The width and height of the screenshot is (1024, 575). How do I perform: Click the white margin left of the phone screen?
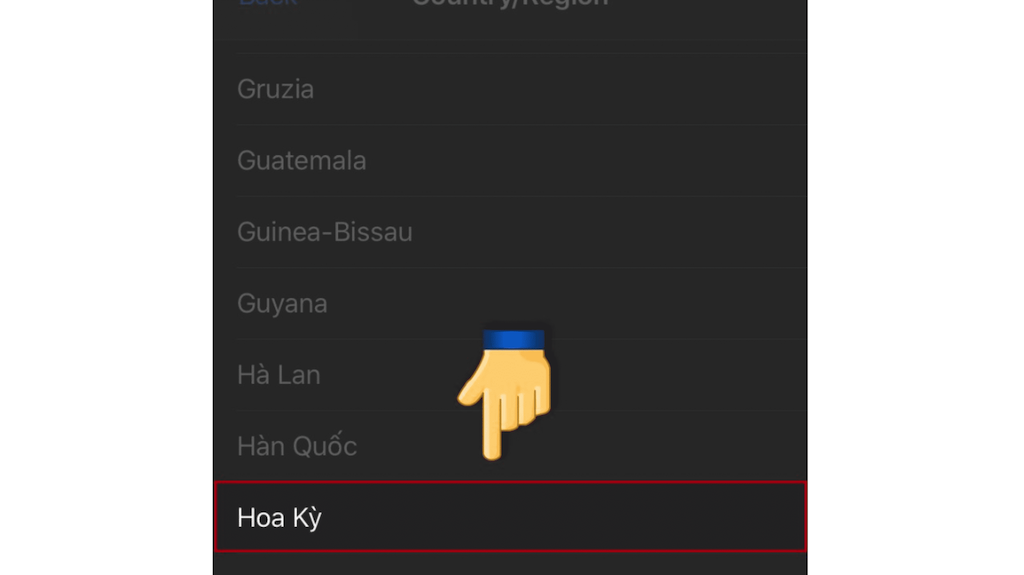pyautogui.click(x=106, y=288)
